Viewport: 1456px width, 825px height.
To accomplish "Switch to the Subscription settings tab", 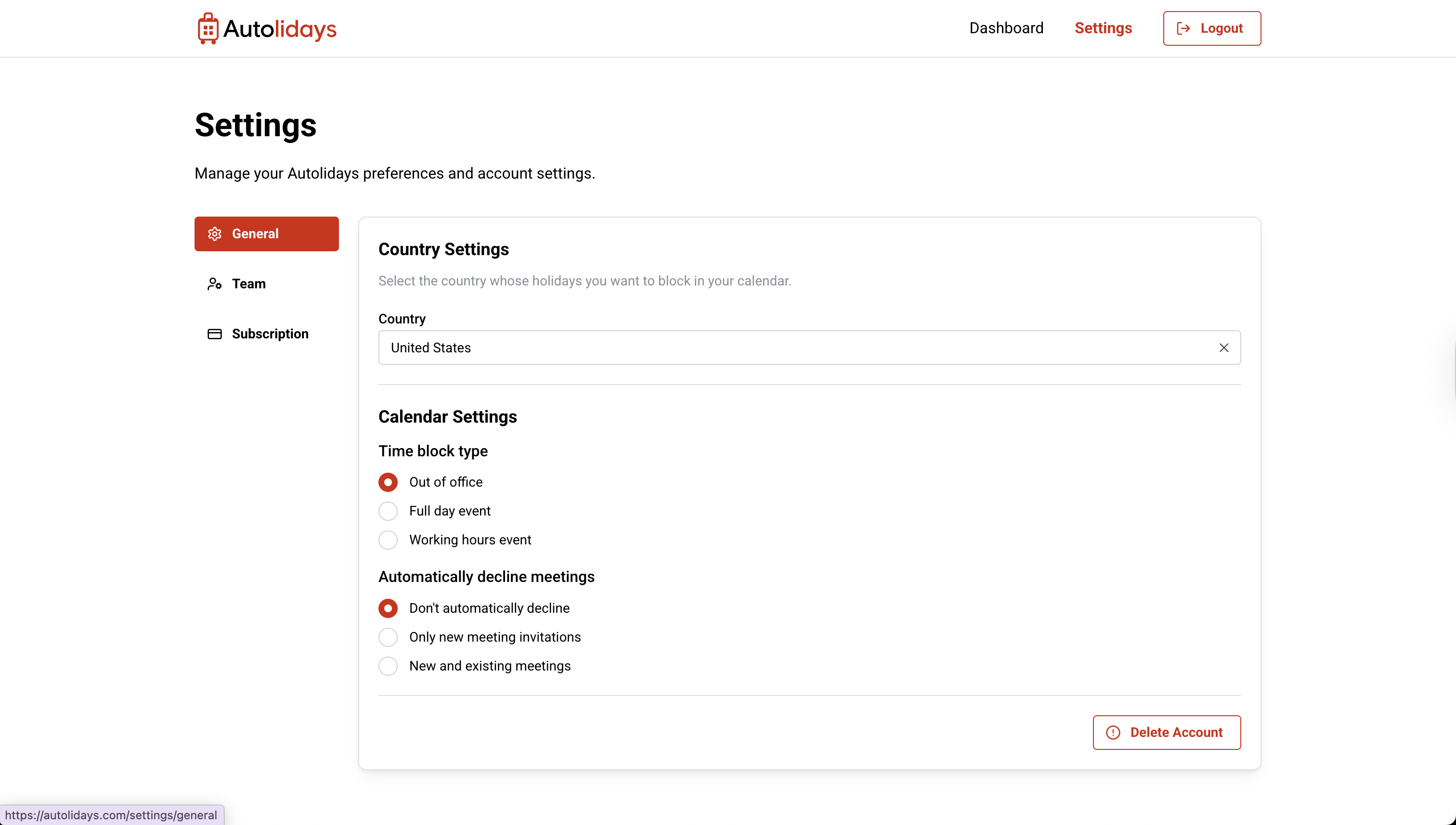I will pyautogui.click(x=270, y=334).
